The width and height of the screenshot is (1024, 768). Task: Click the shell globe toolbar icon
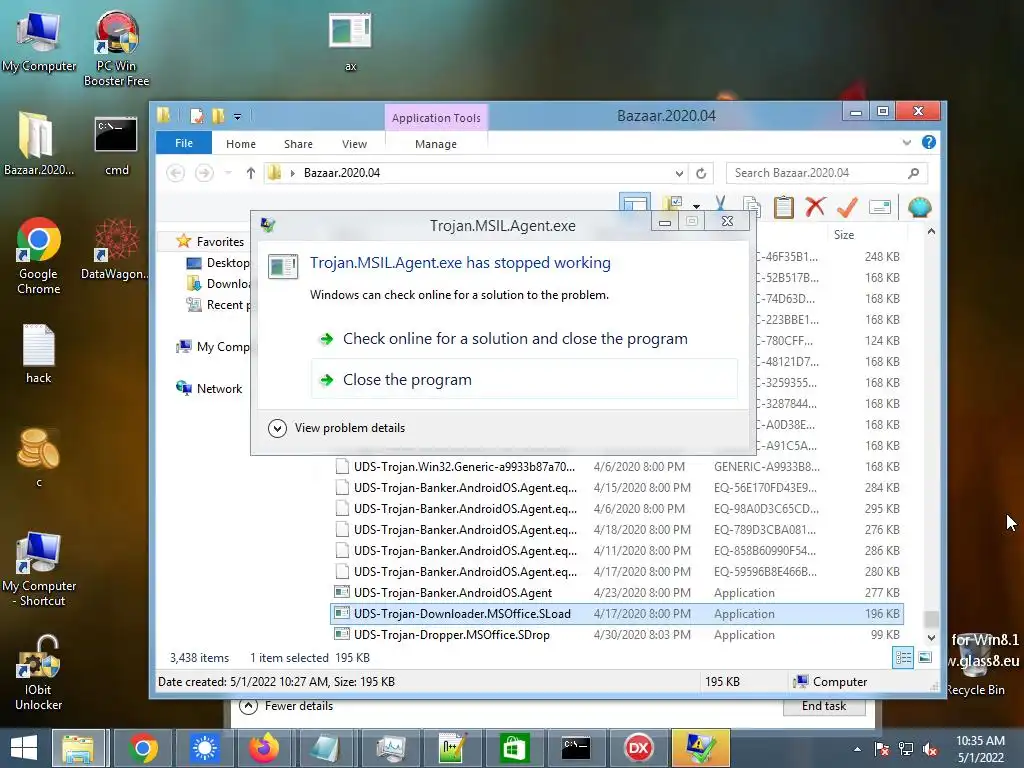920,207
